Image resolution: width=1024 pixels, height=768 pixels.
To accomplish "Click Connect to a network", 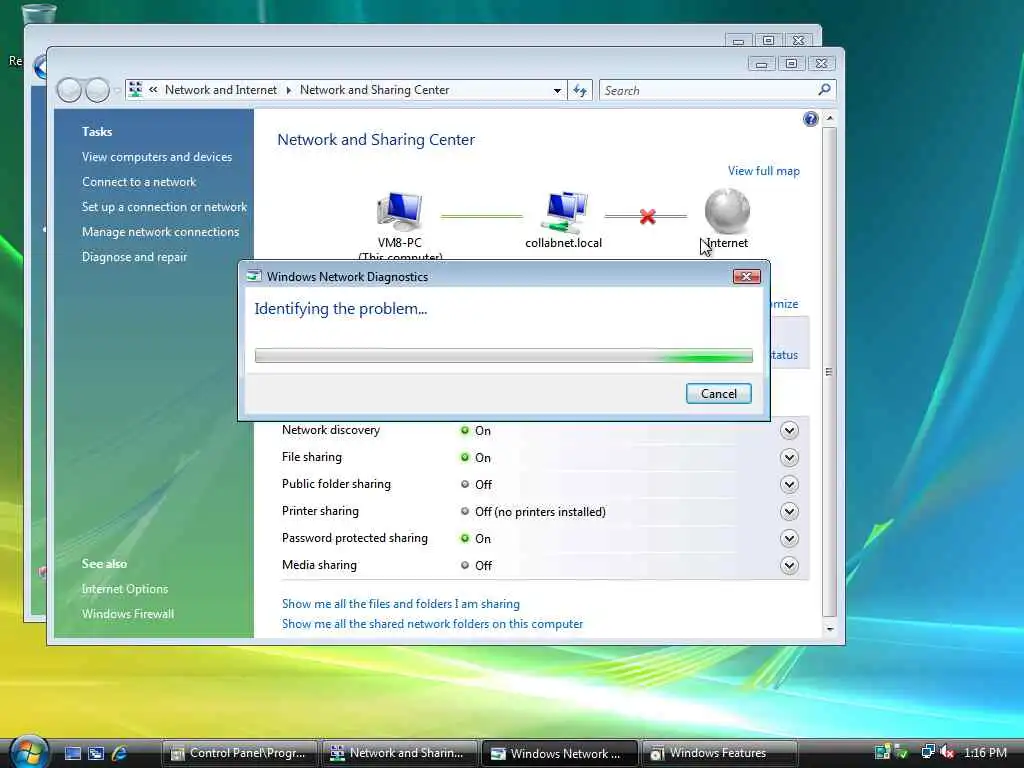I will (138, 182).
